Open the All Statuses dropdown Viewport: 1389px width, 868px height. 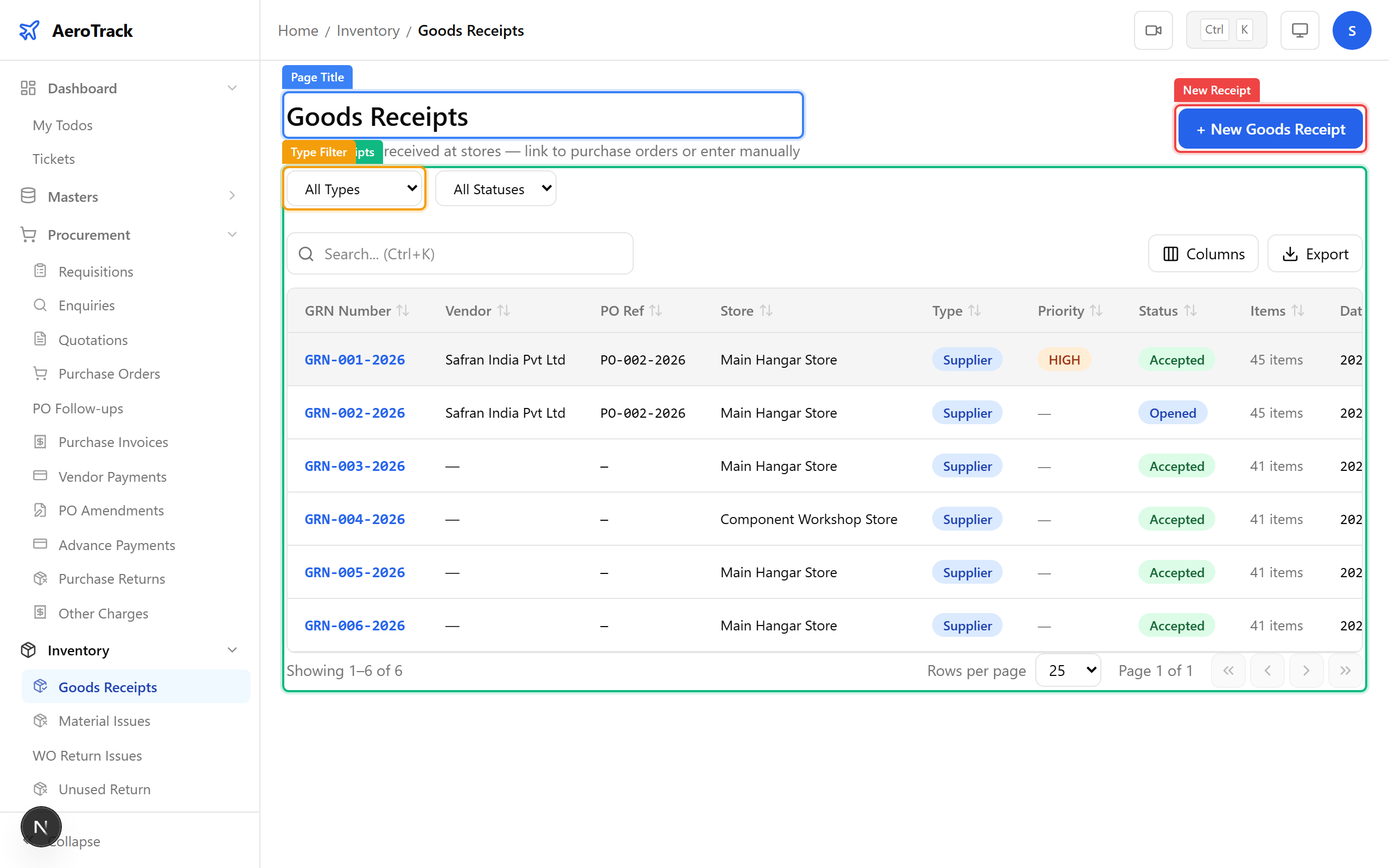tap(495, 188)
